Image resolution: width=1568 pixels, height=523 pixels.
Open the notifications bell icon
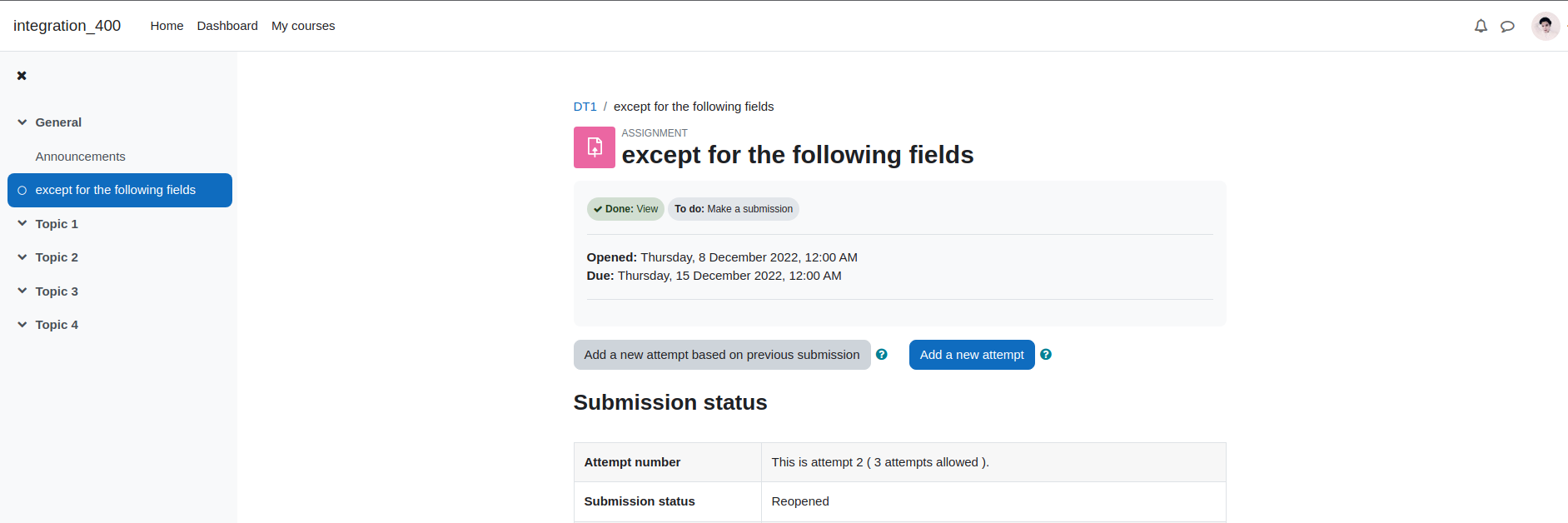[x=1481, y=26]
